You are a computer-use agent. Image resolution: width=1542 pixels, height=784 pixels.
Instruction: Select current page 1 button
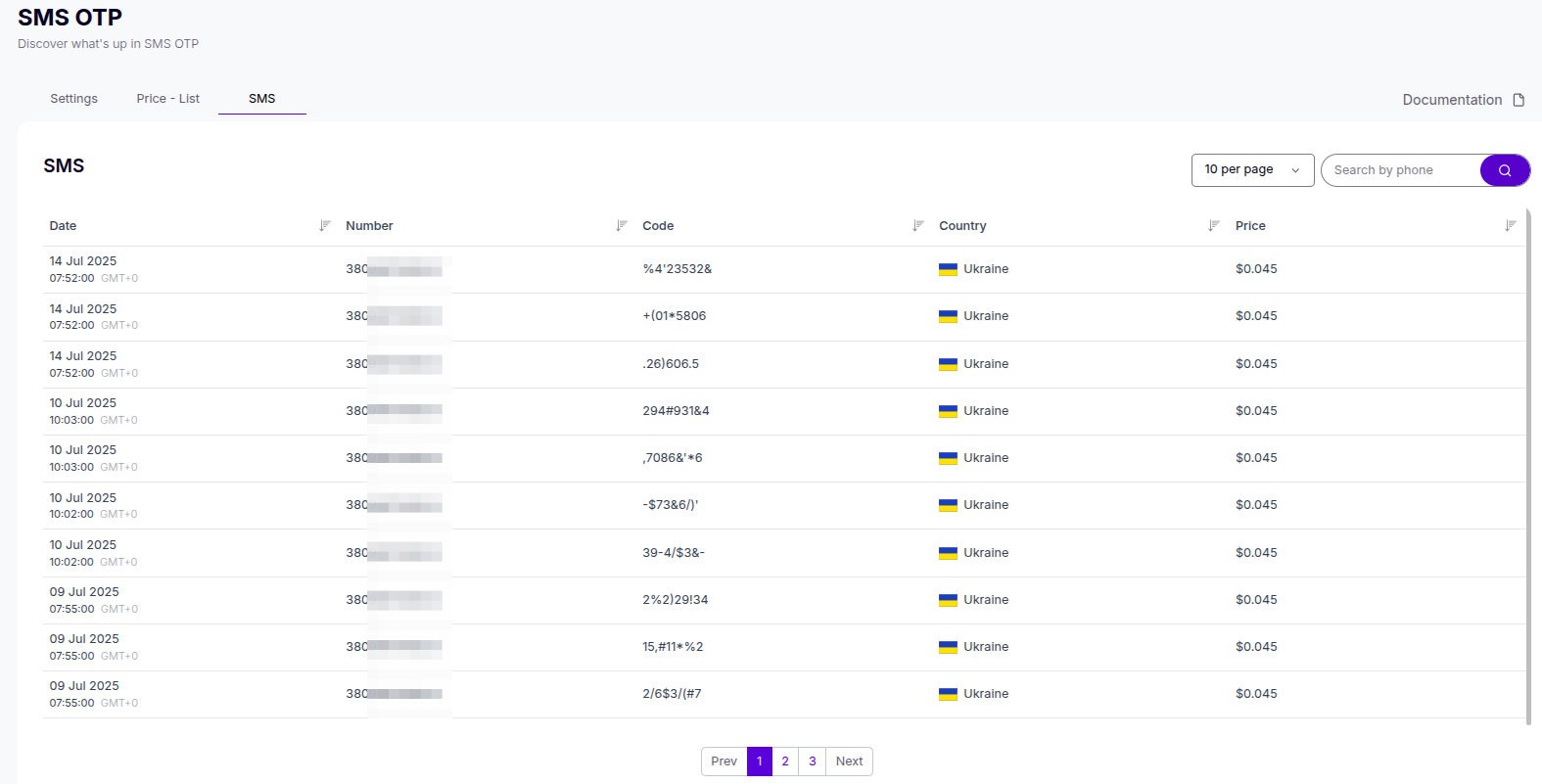[760, 761]
